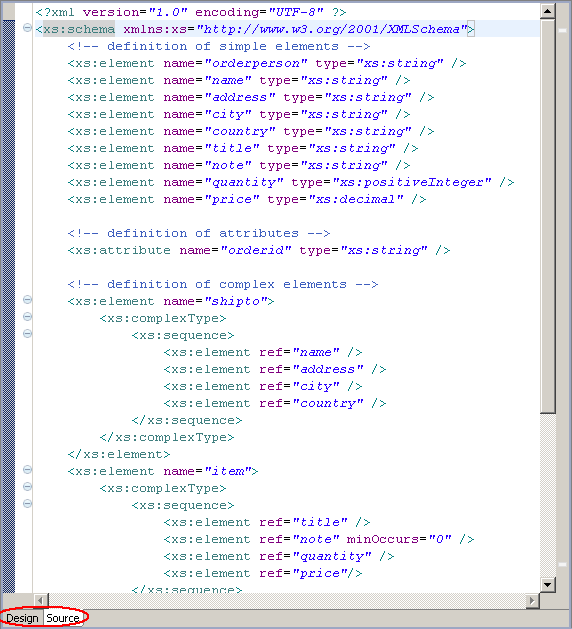The height and width of the screenshot is (629, 572).
Task: Switch to the Source tab
Action: click(63, 618)
